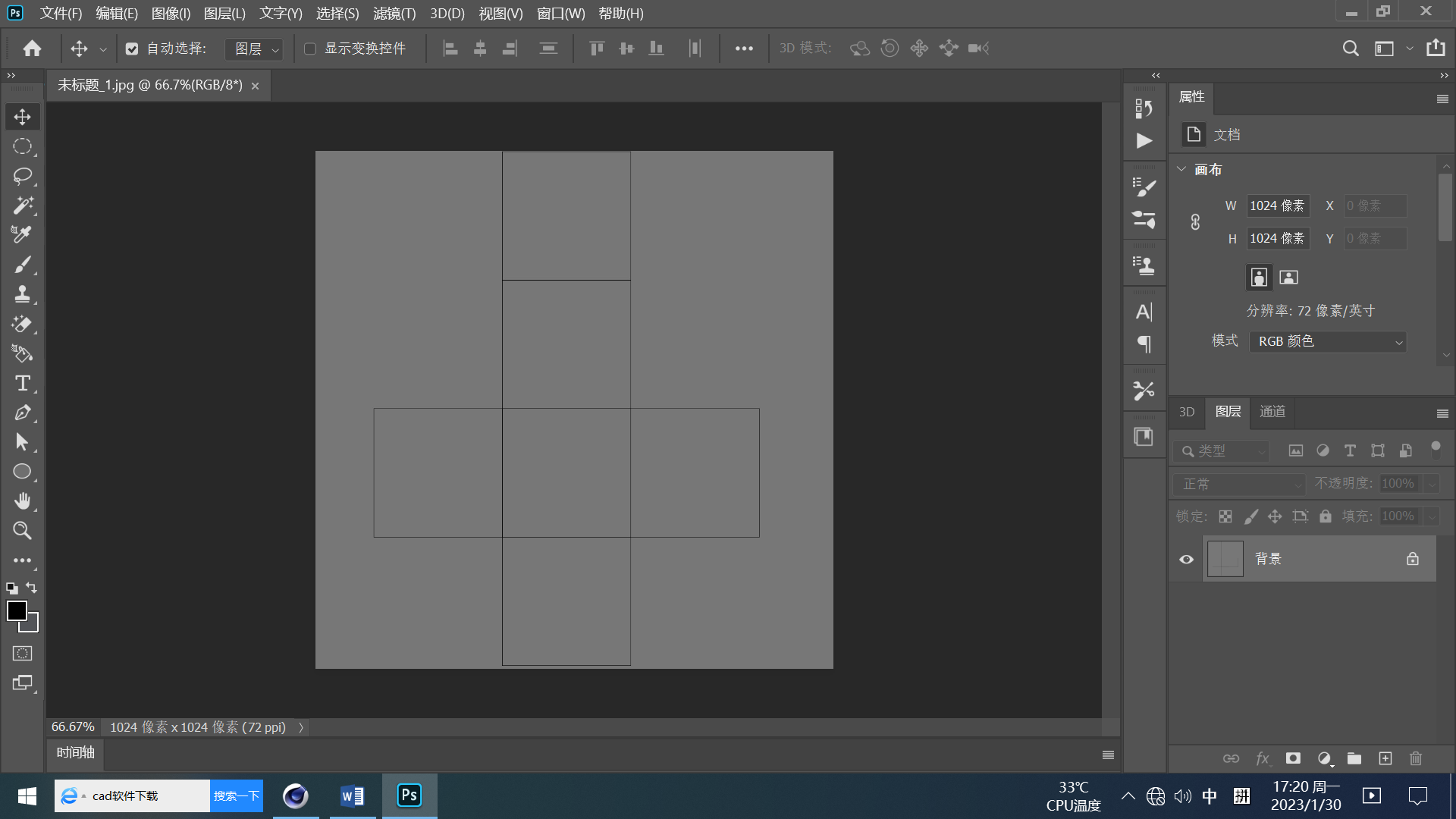Hide the 背景 layer with eye icon

point(1186,559)
